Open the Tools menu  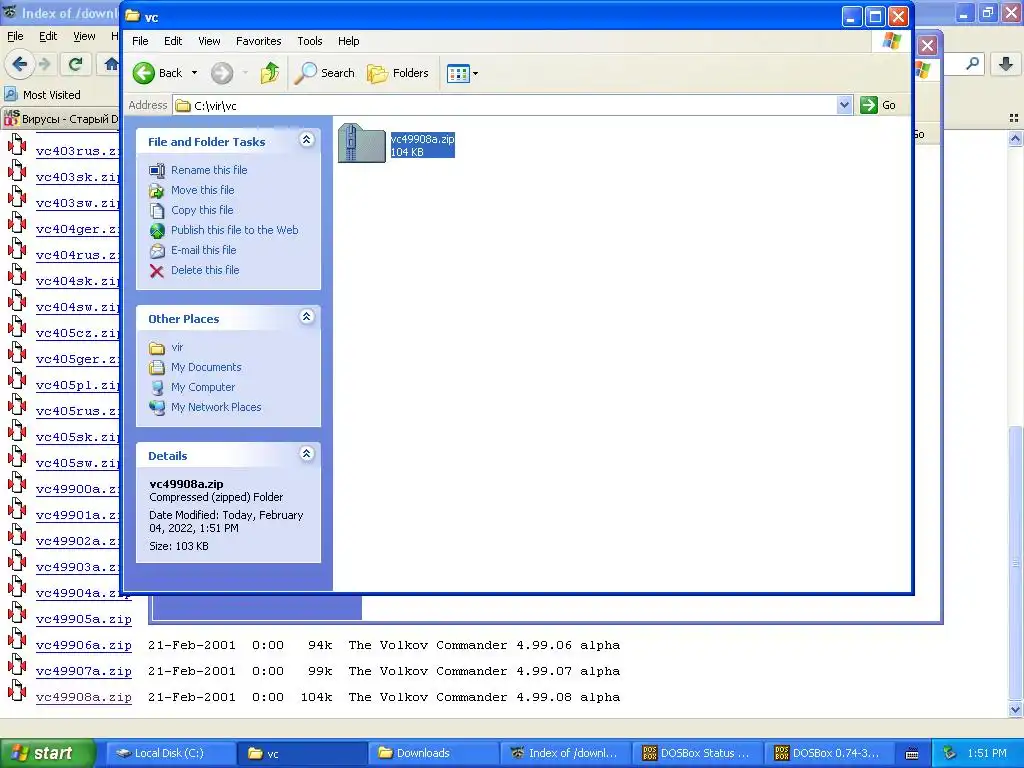point(310,41)
